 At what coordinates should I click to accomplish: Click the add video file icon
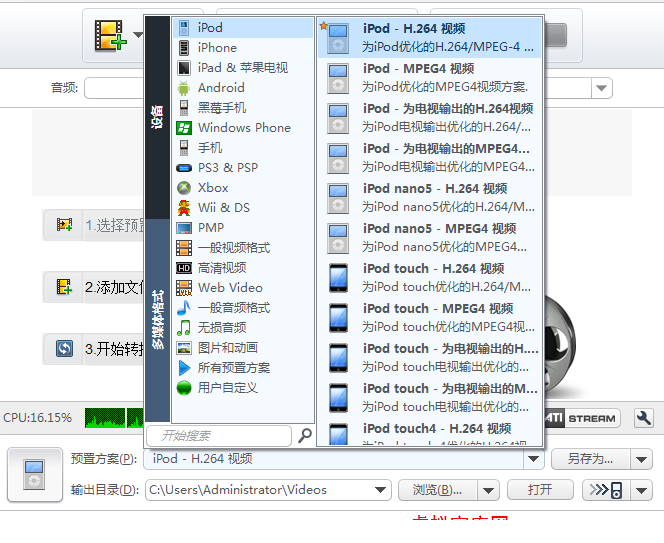110,36
